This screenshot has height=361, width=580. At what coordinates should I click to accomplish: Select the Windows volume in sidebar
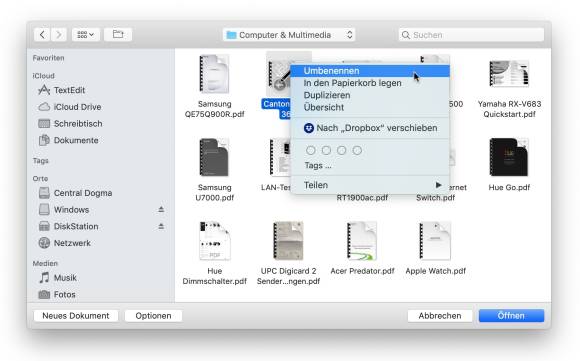64,210
